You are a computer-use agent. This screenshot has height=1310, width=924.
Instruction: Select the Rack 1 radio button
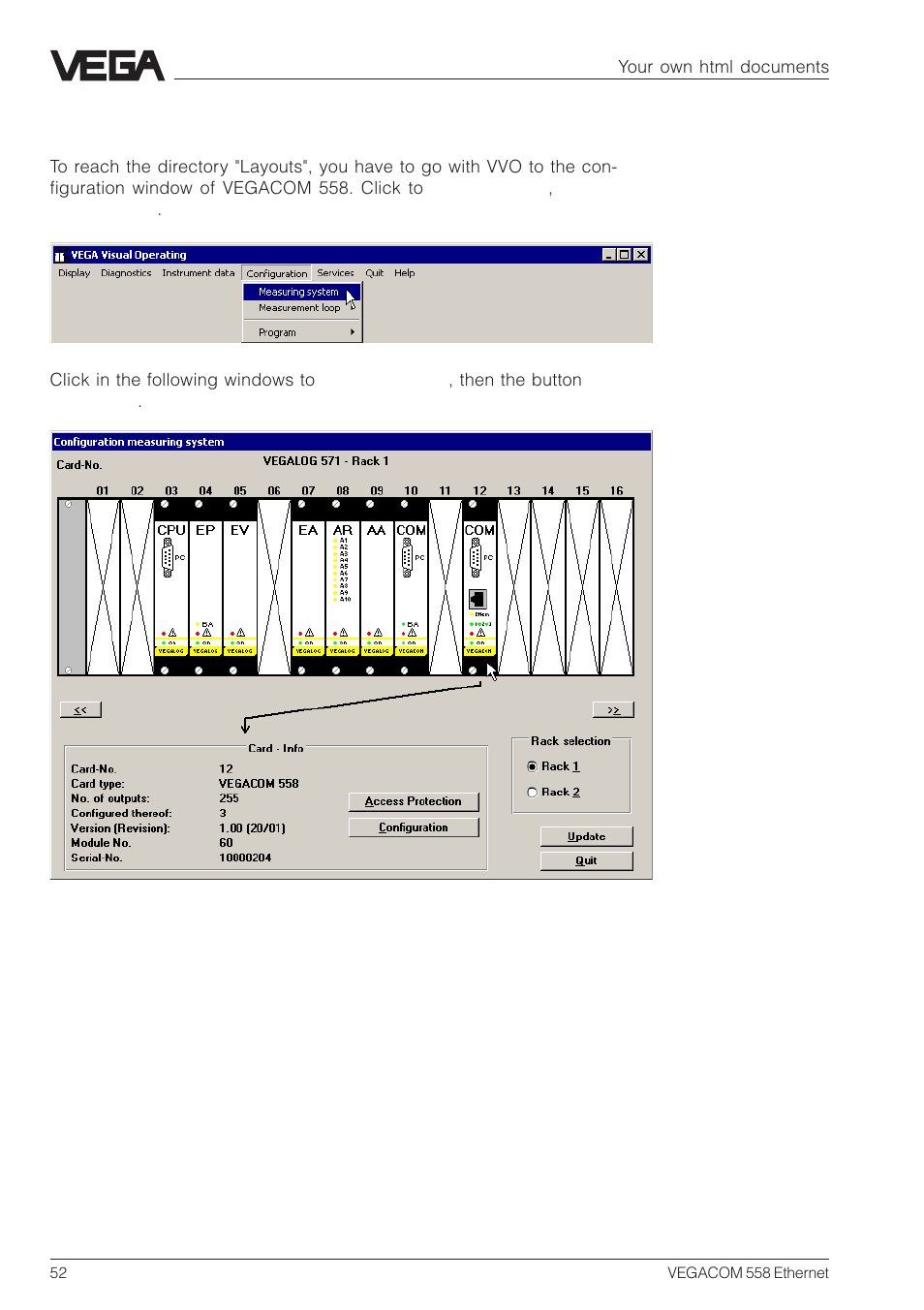click(x=532, y=766)
